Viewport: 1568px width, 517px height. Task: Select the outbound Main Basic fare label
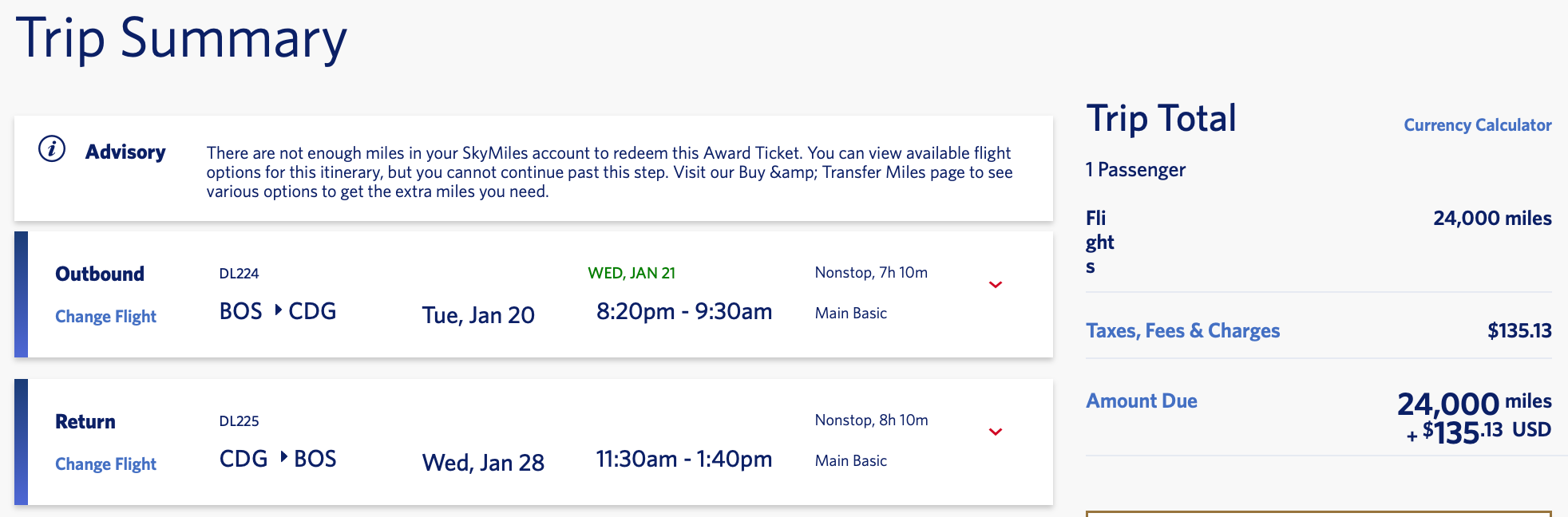click(850, 314)
